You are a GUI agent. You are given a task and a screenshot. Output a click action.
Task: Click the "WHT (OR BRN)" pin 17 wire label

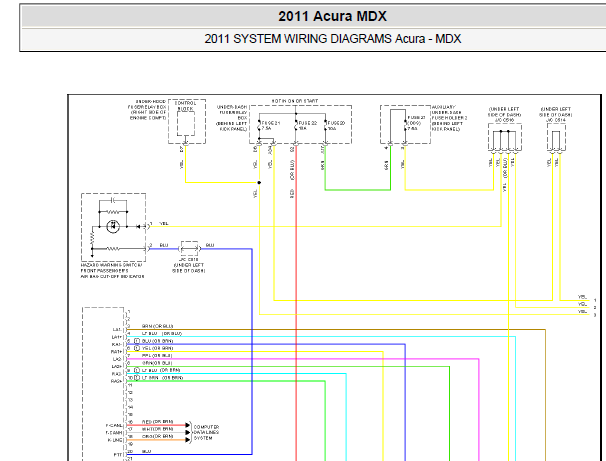157,429
